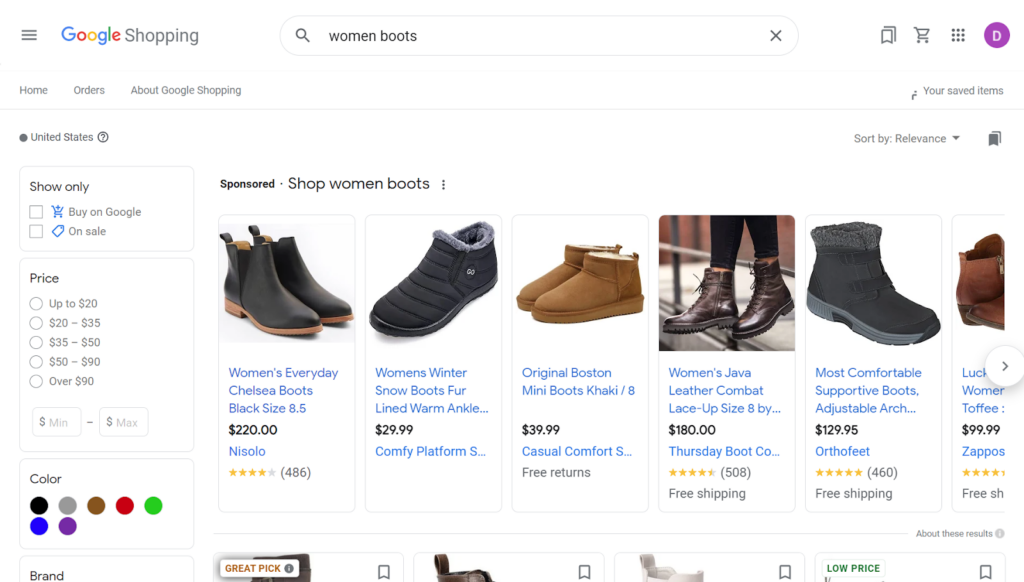Click the Orthofeet black boot thumbnail

pos(873,283)
